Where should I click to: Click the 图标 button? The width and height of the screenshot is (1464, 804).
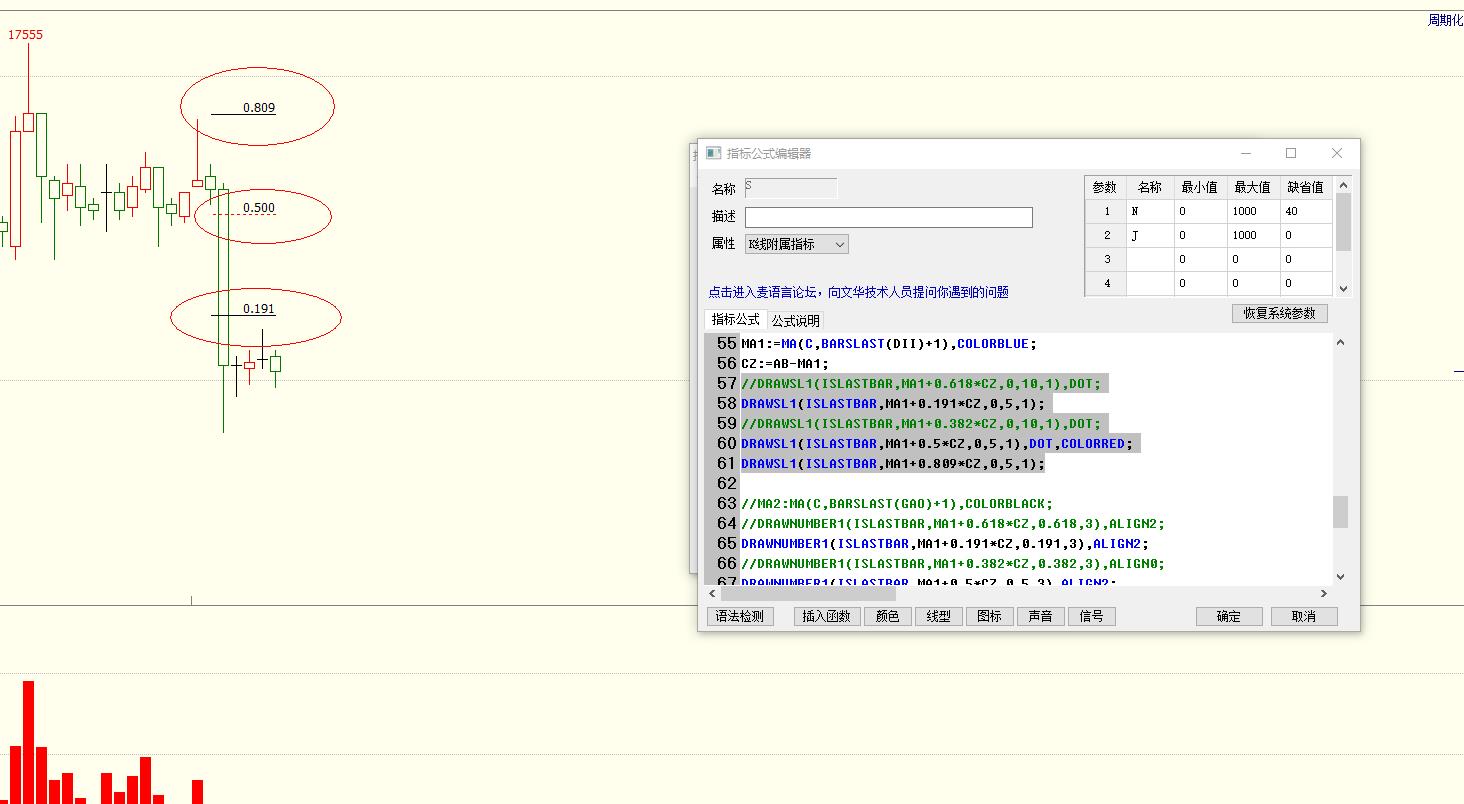pos(989,616)
